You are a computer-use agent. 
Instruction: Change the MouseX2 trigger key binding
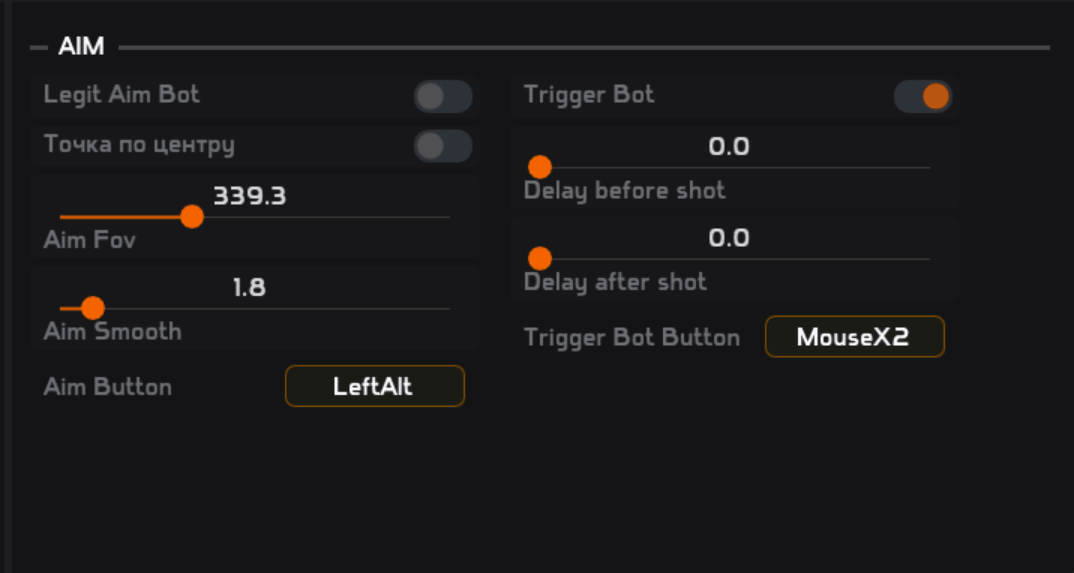[854, 337]
